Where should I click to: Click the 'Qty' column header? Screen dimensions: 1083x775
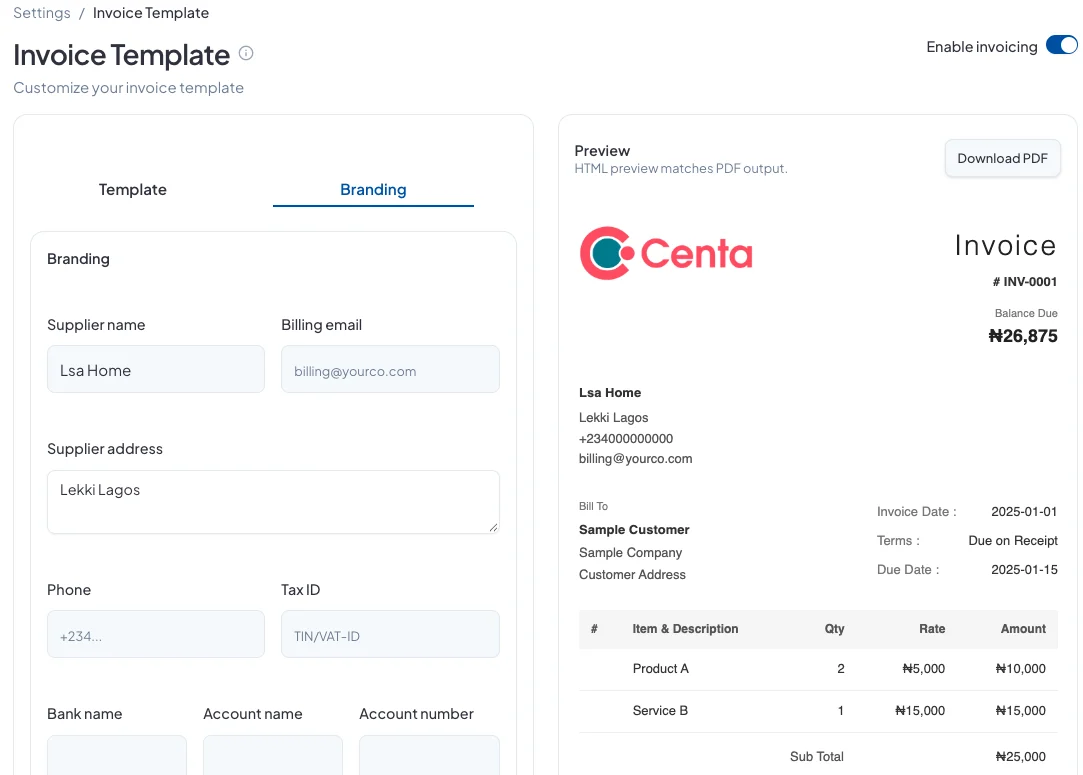(x=834, y=629)
